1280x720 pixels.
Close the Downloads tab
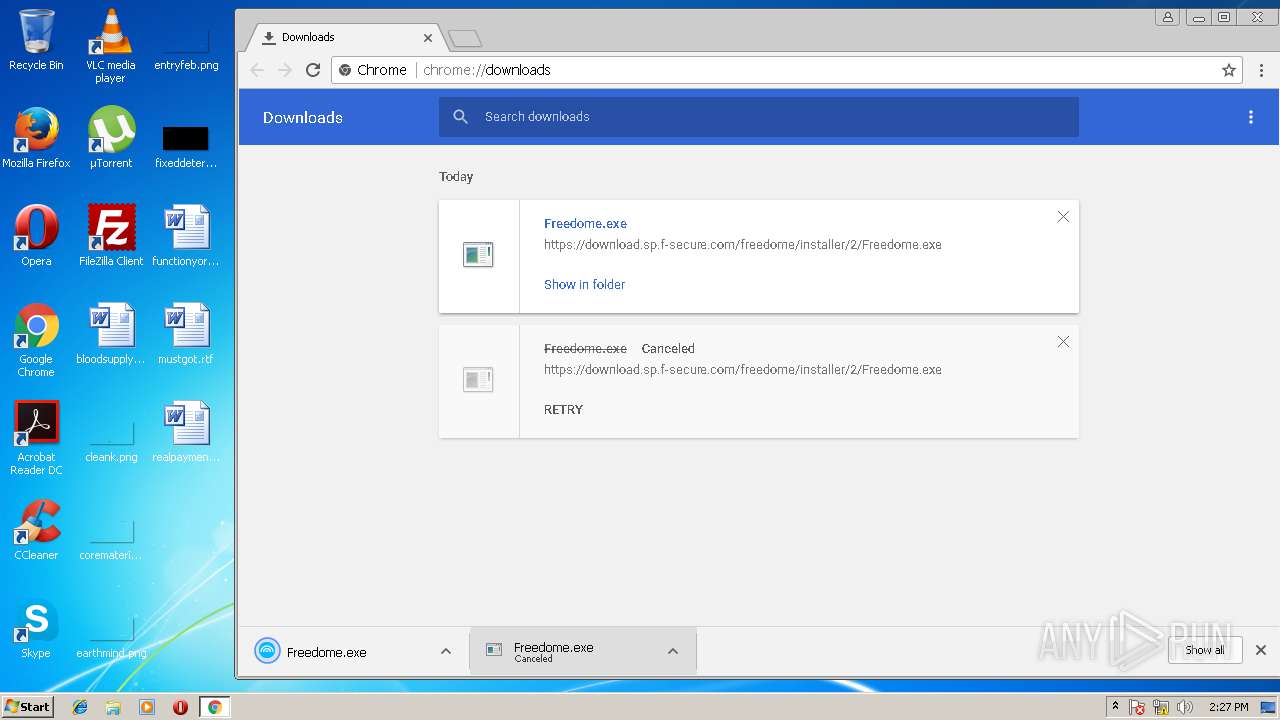point(428,38)
